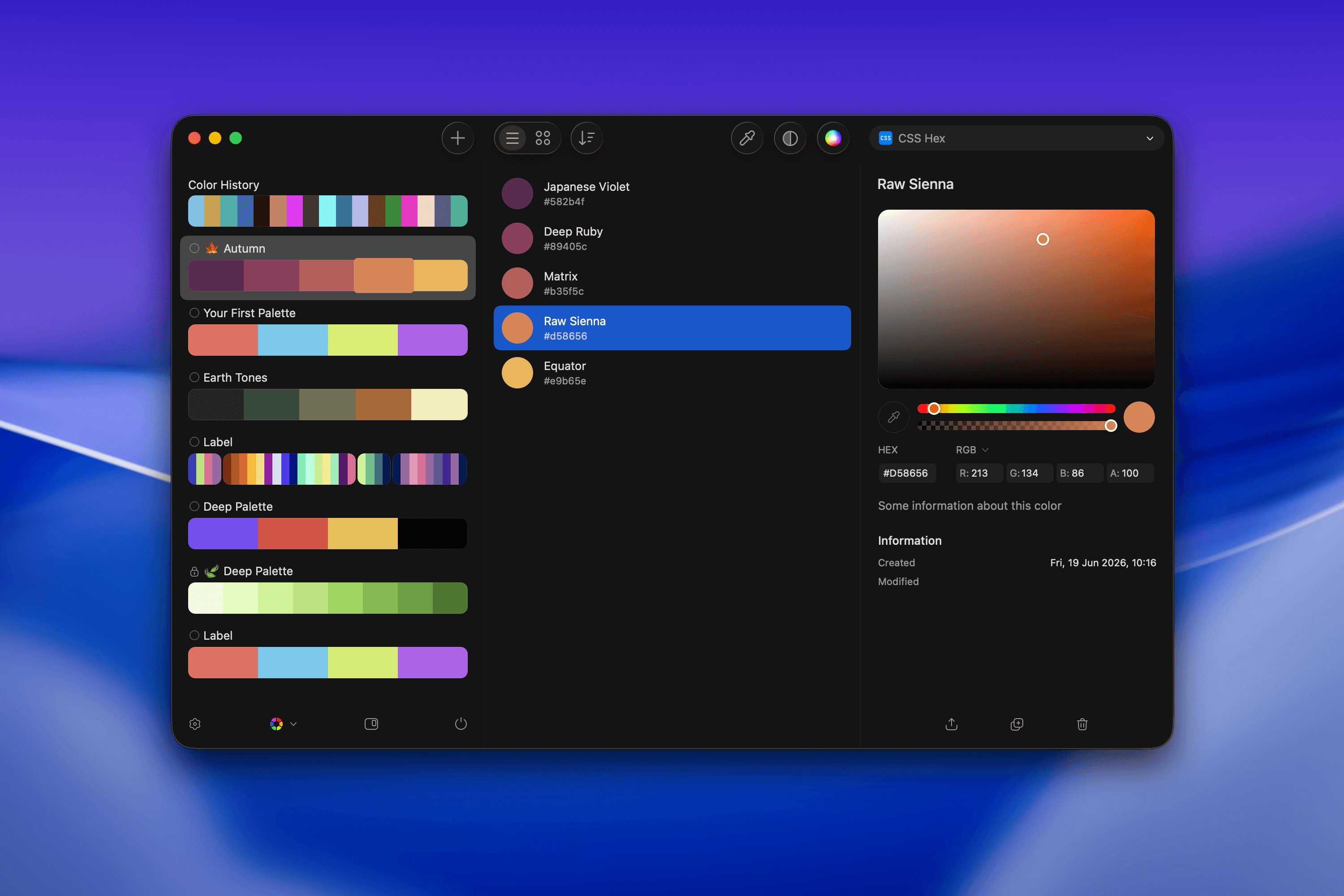Select the Matrix color row
The width and height of the screenshot is (1344, 896).
672,283
